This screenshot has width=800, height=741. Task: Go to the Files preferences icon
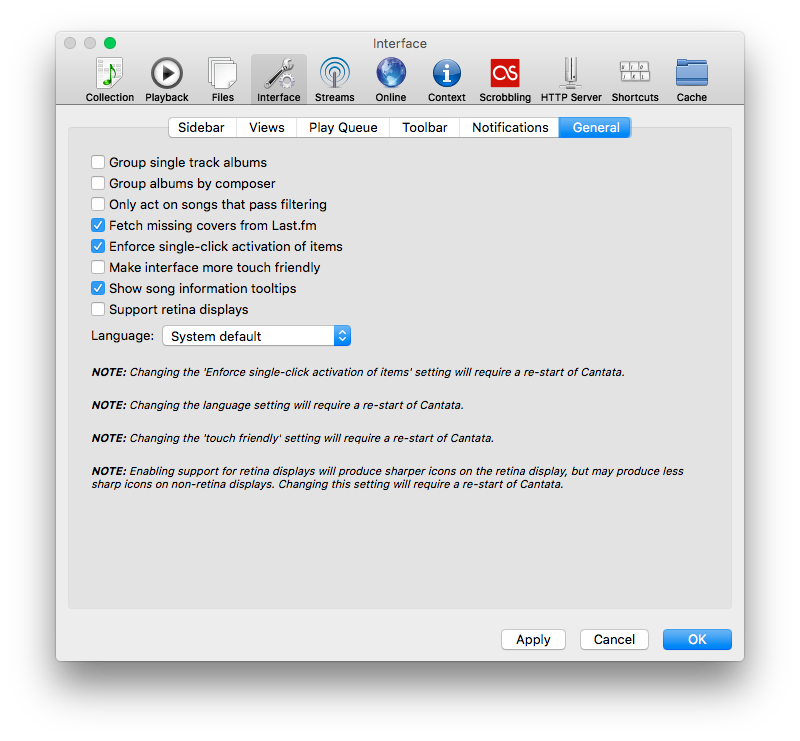click(222, 79)
